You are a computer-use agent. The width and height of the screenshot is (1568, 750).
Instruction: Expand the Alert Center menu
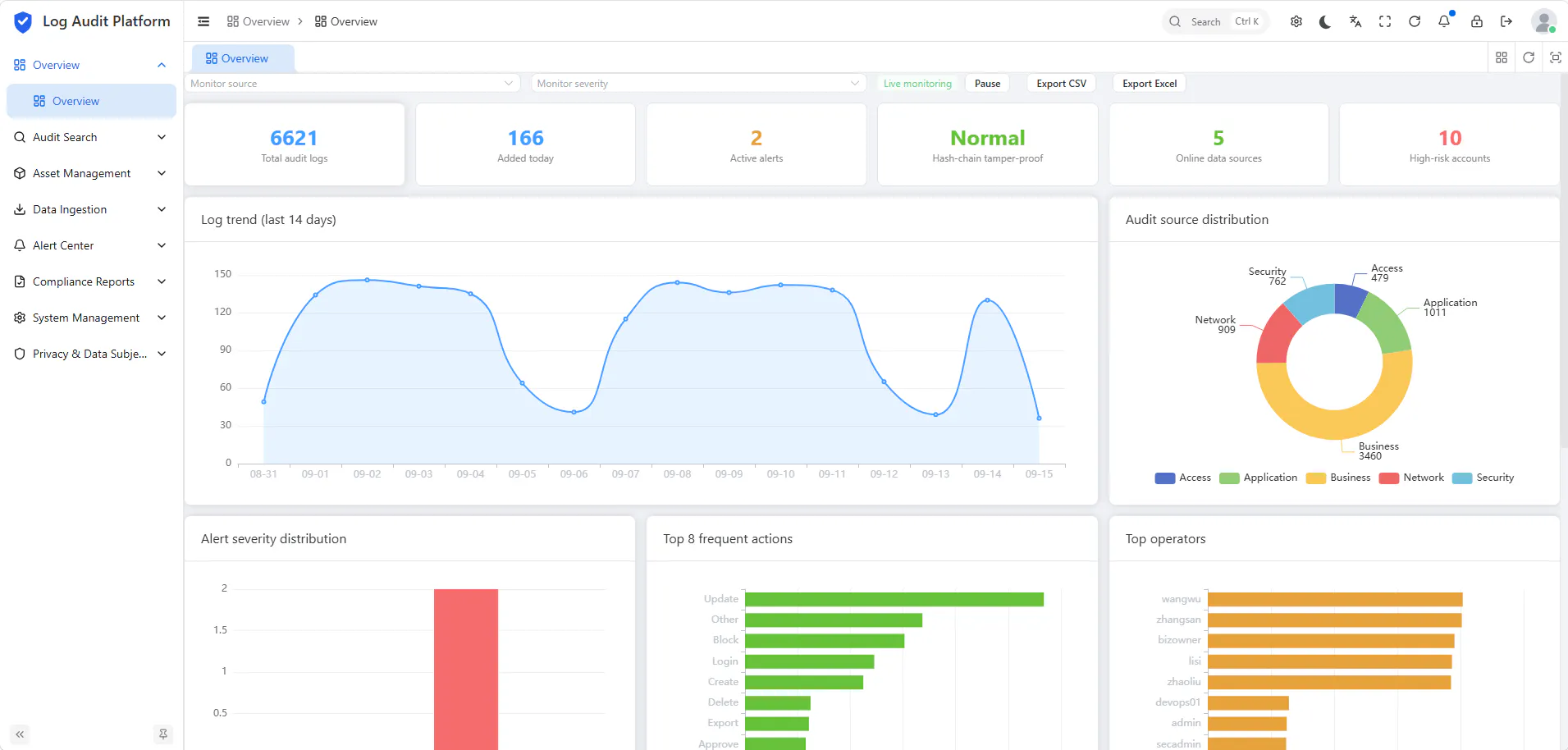91,245
